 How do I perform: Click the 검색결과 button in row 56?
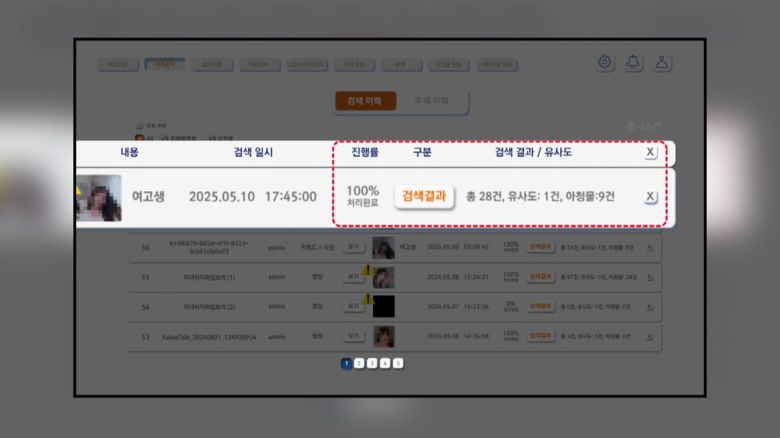[541, 247]
